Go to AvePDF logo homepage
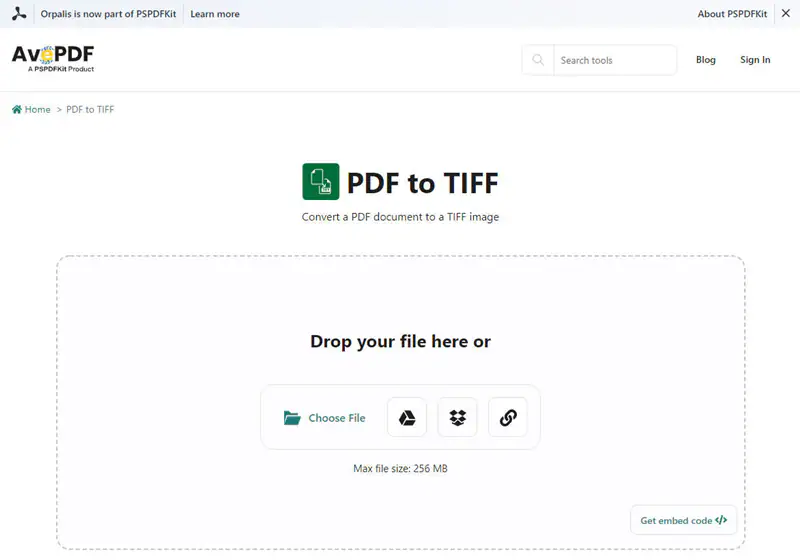800x560 pixels. (53, 59)
